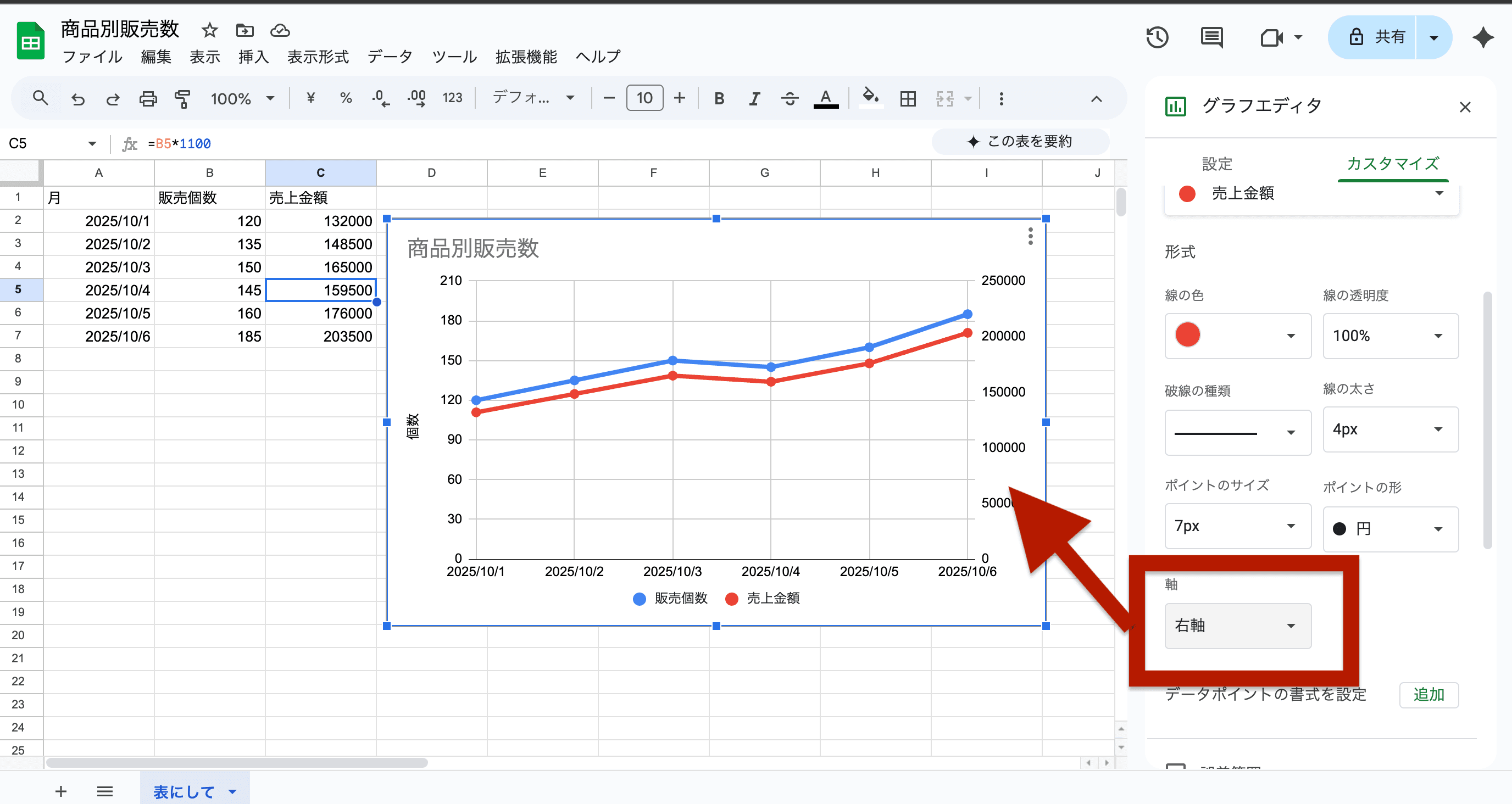Open the fill color bucket icon
Image resolution: width=1512 pixels, height=804 pixels.
click(870, 97)
